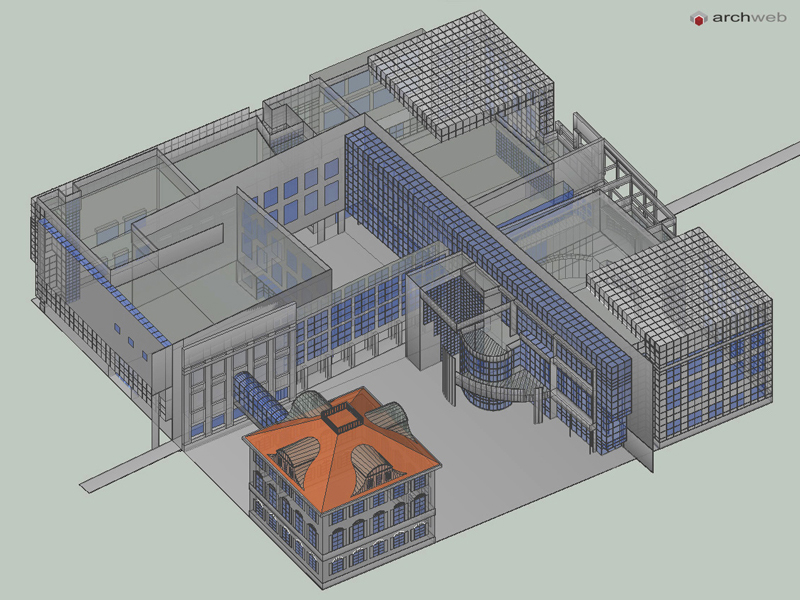Select the curved glass stair tower in the courtyard

point(490,374)
